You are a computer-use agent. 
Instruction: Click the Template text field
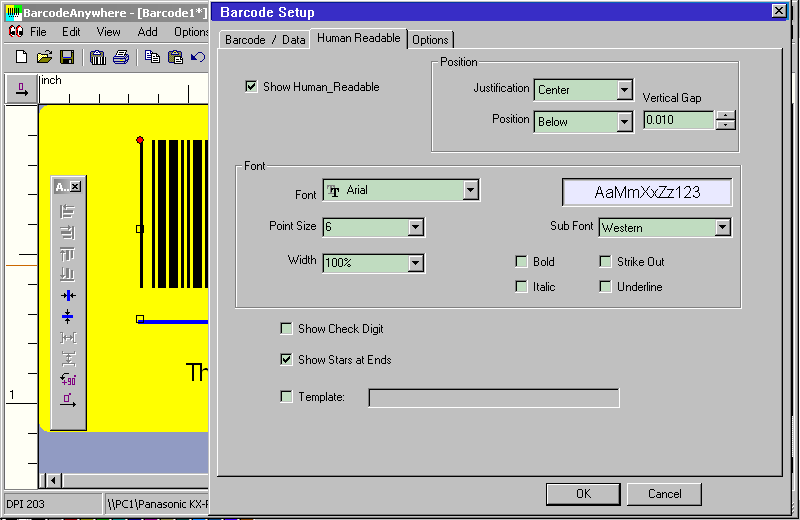(494, 398)
